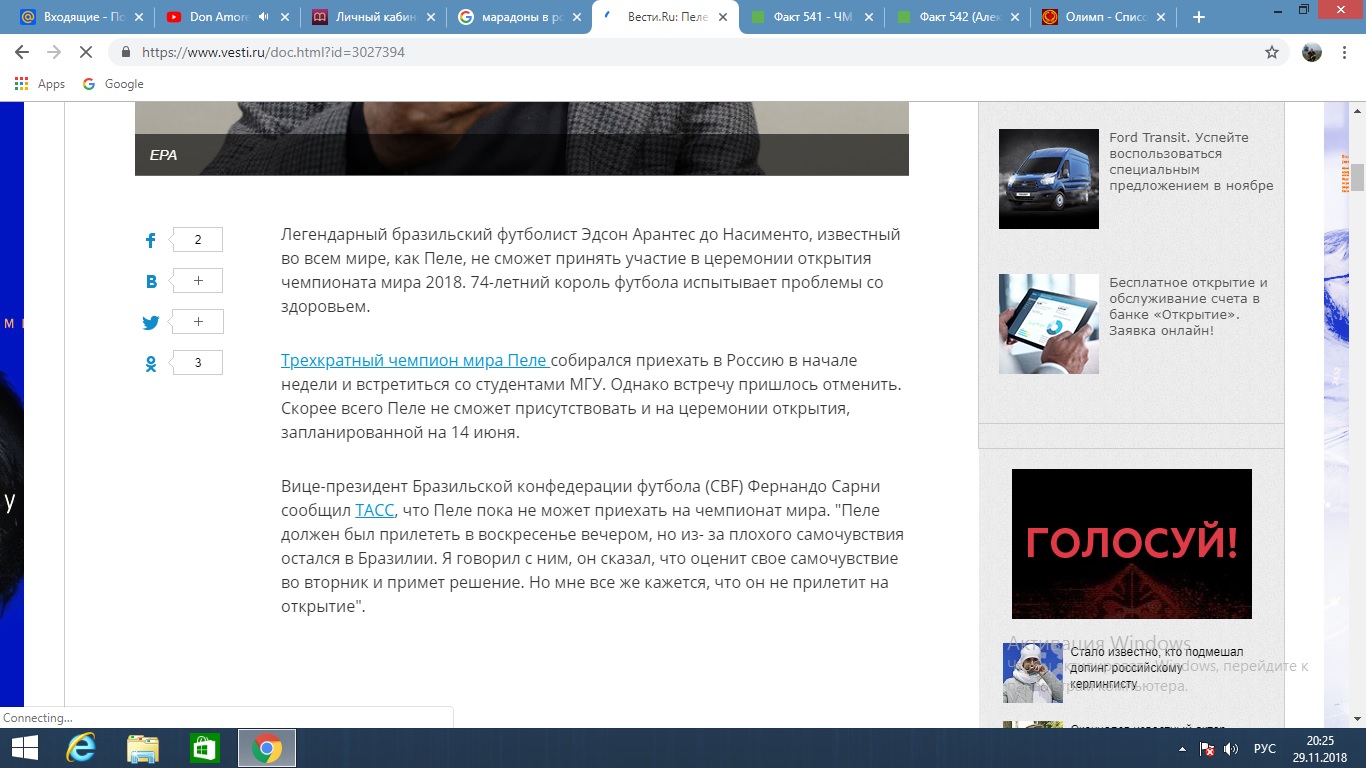The width and height of the screenshot is (1366, 768).
Task: Launch Internet Explorer from taskbar
Action: click(81, 748)
